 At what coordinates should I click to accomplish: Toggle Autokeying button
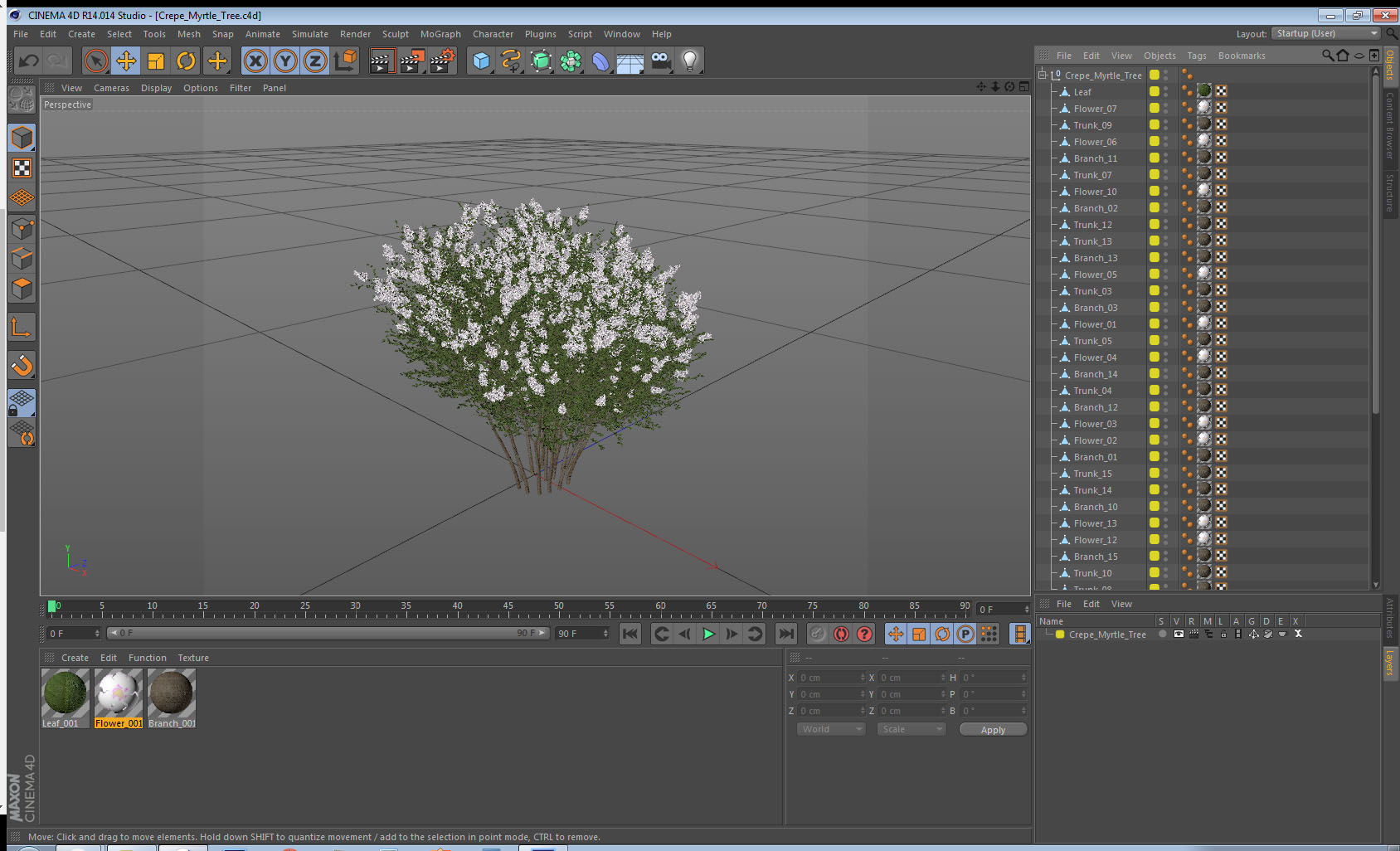click(841, 634)
